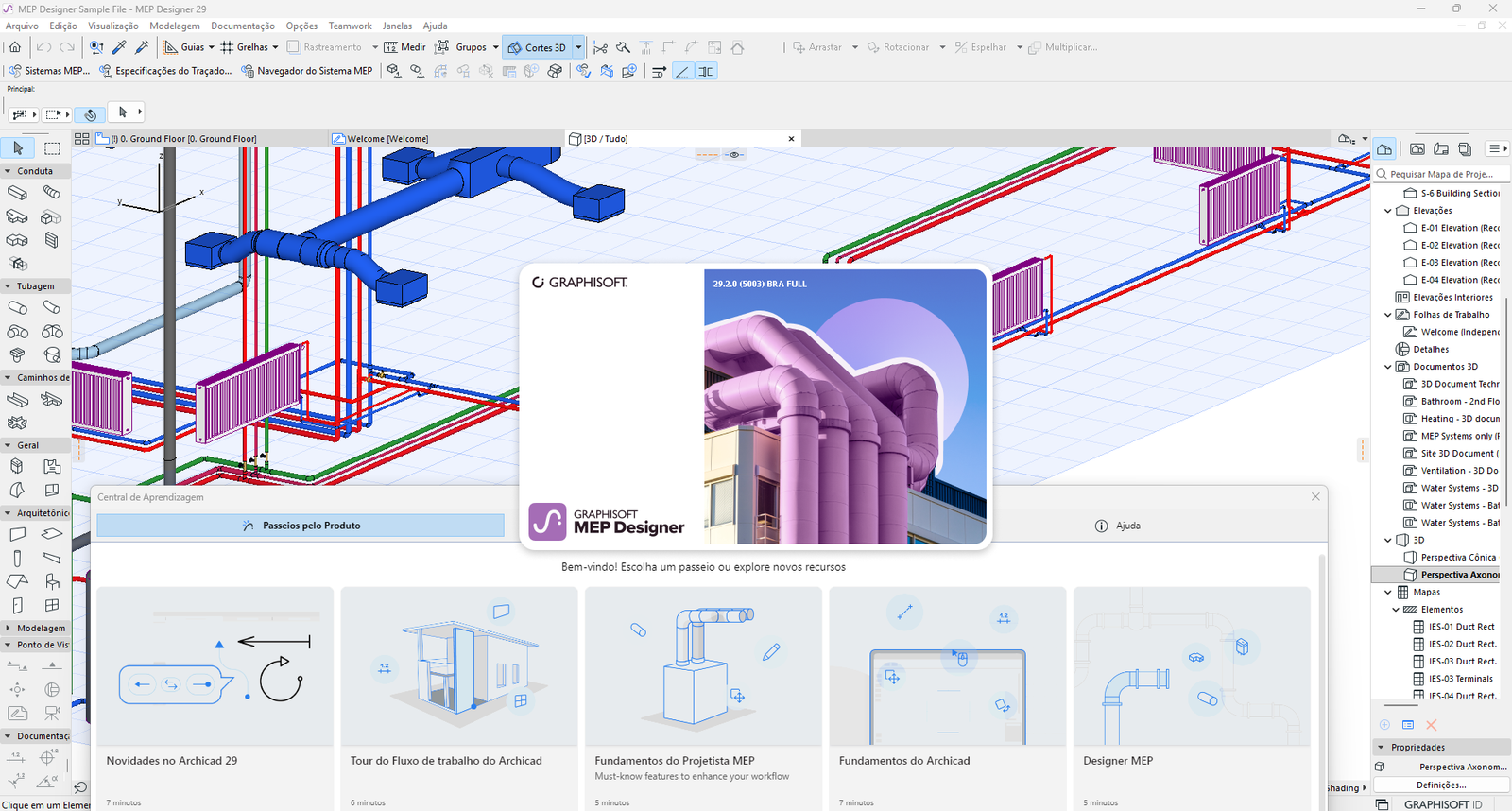This screenshot has height=811, width=1512.
Task: Select Perspectiva Cônica in navigator
Action: point(1451,558)
